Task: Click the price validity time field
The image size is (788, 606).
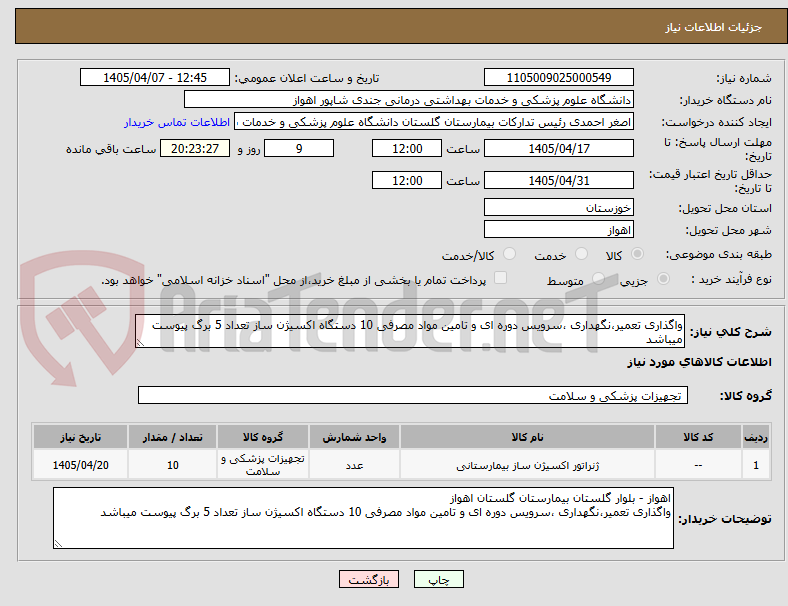Action: [x=407, y=180]
